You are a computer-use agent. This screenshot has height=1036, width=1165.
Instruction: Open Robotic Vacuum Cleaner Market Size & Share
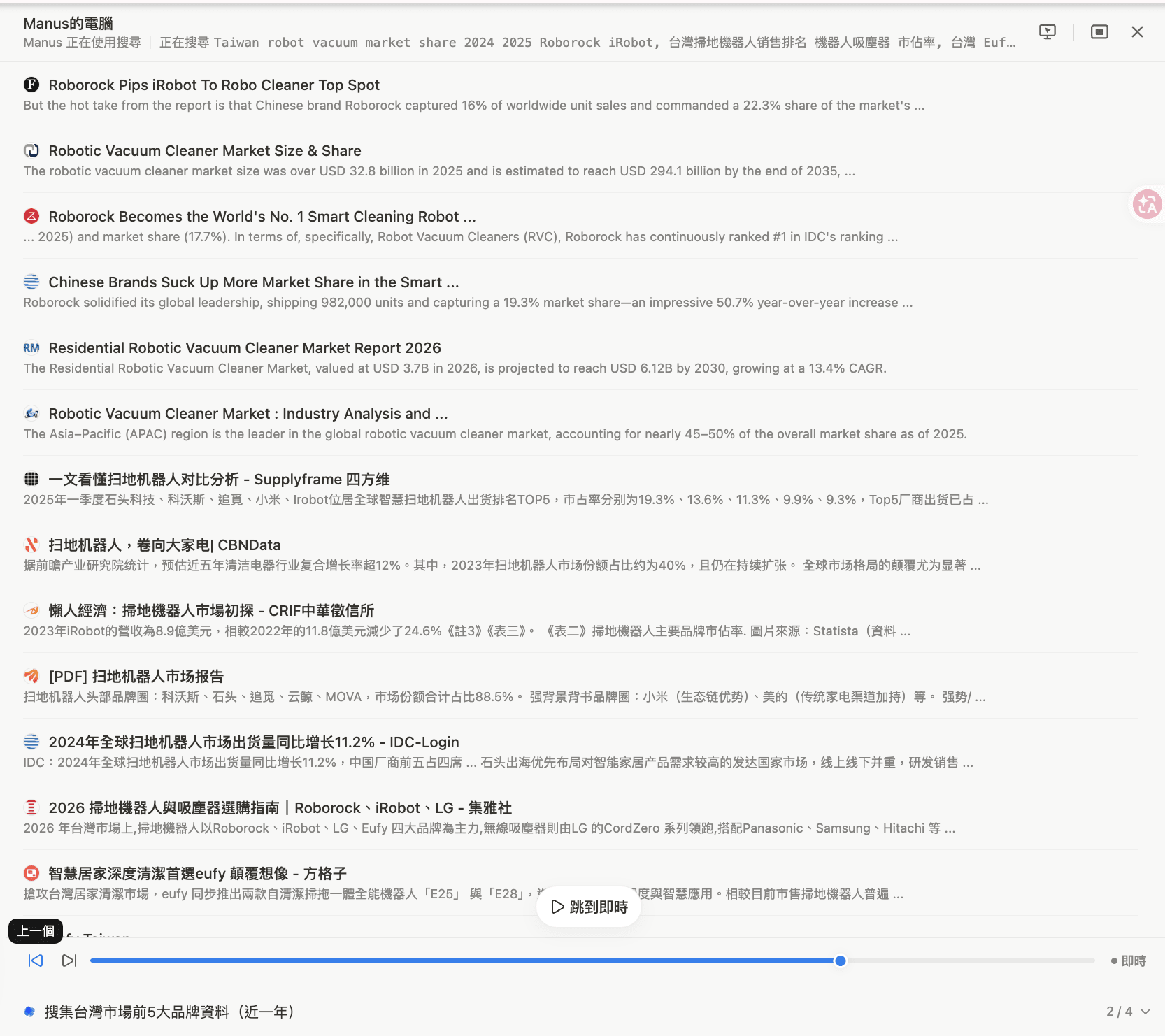pos(205,151)
